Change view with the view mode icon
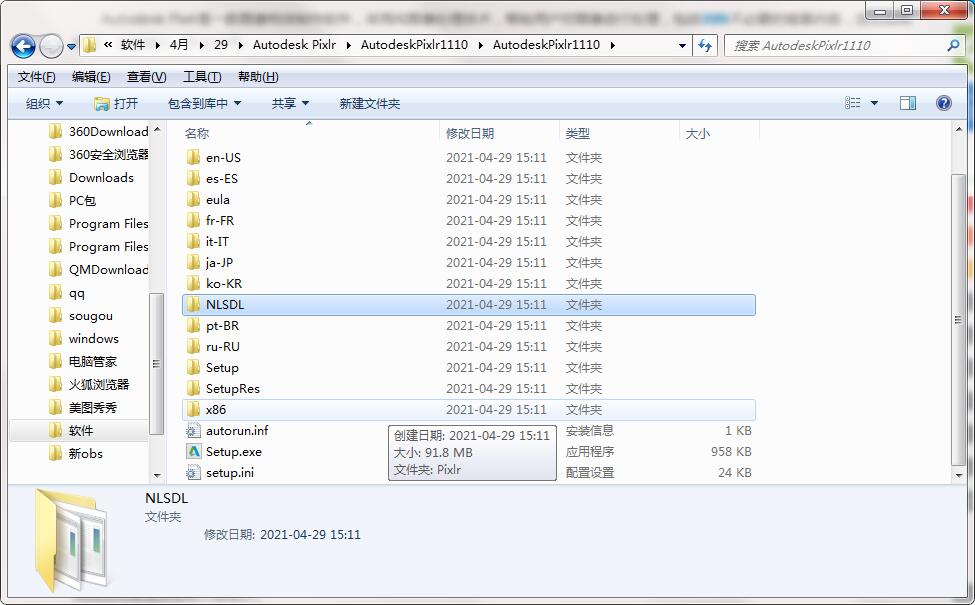 coord(853,103)
